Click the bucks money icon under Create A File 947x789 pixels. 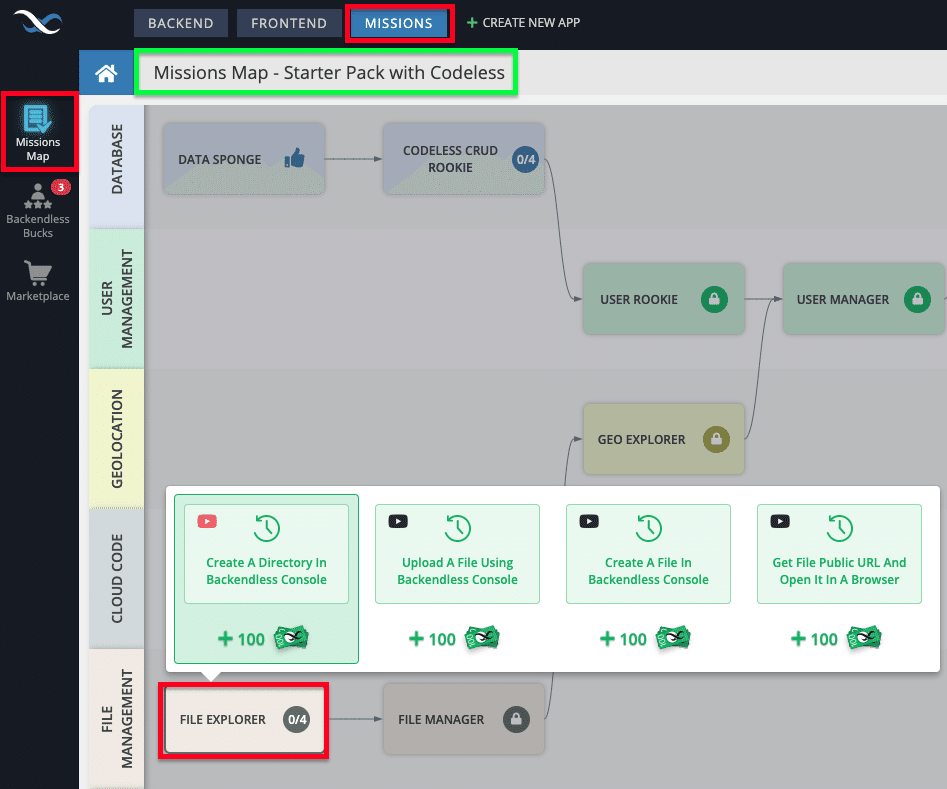click(673, 638)
